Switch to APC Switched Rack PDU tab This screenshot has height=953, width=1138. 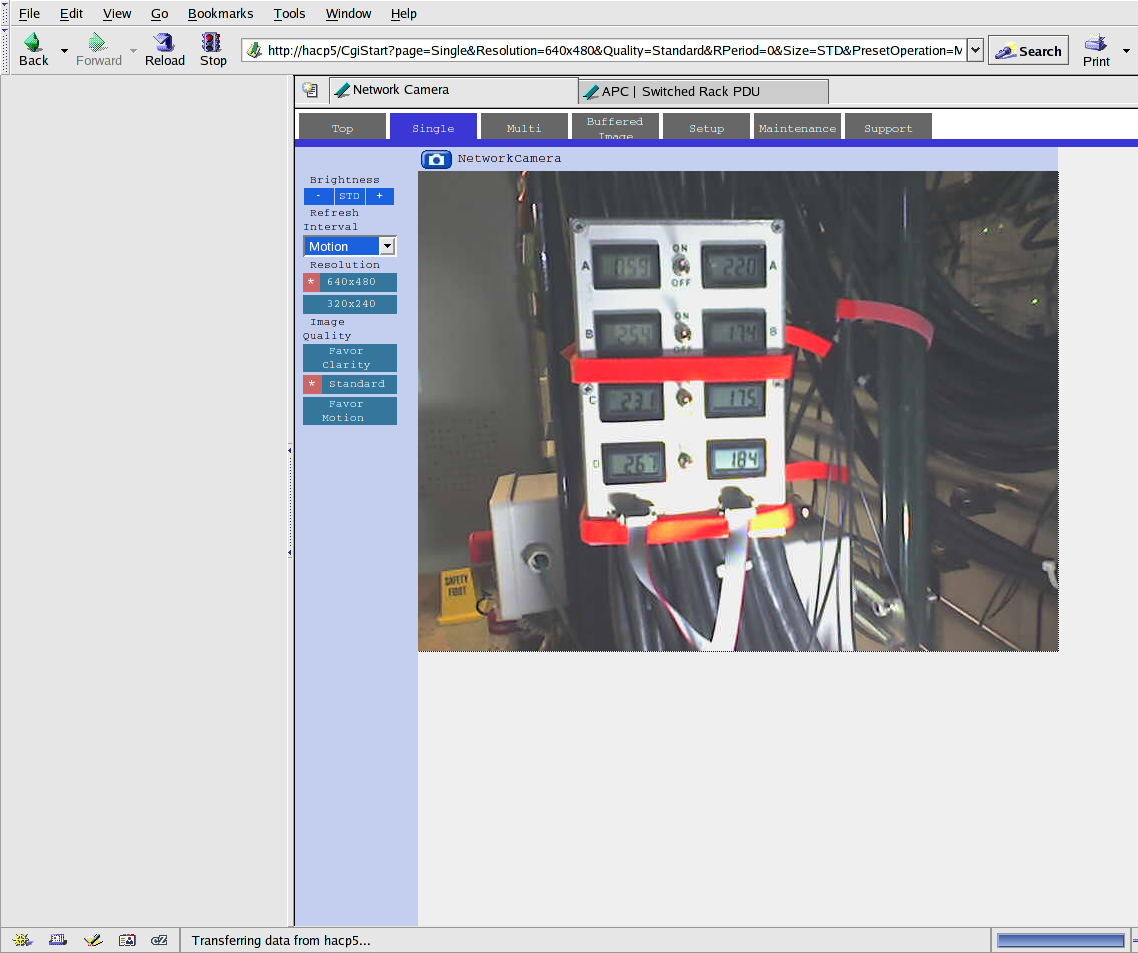(703, 91)
